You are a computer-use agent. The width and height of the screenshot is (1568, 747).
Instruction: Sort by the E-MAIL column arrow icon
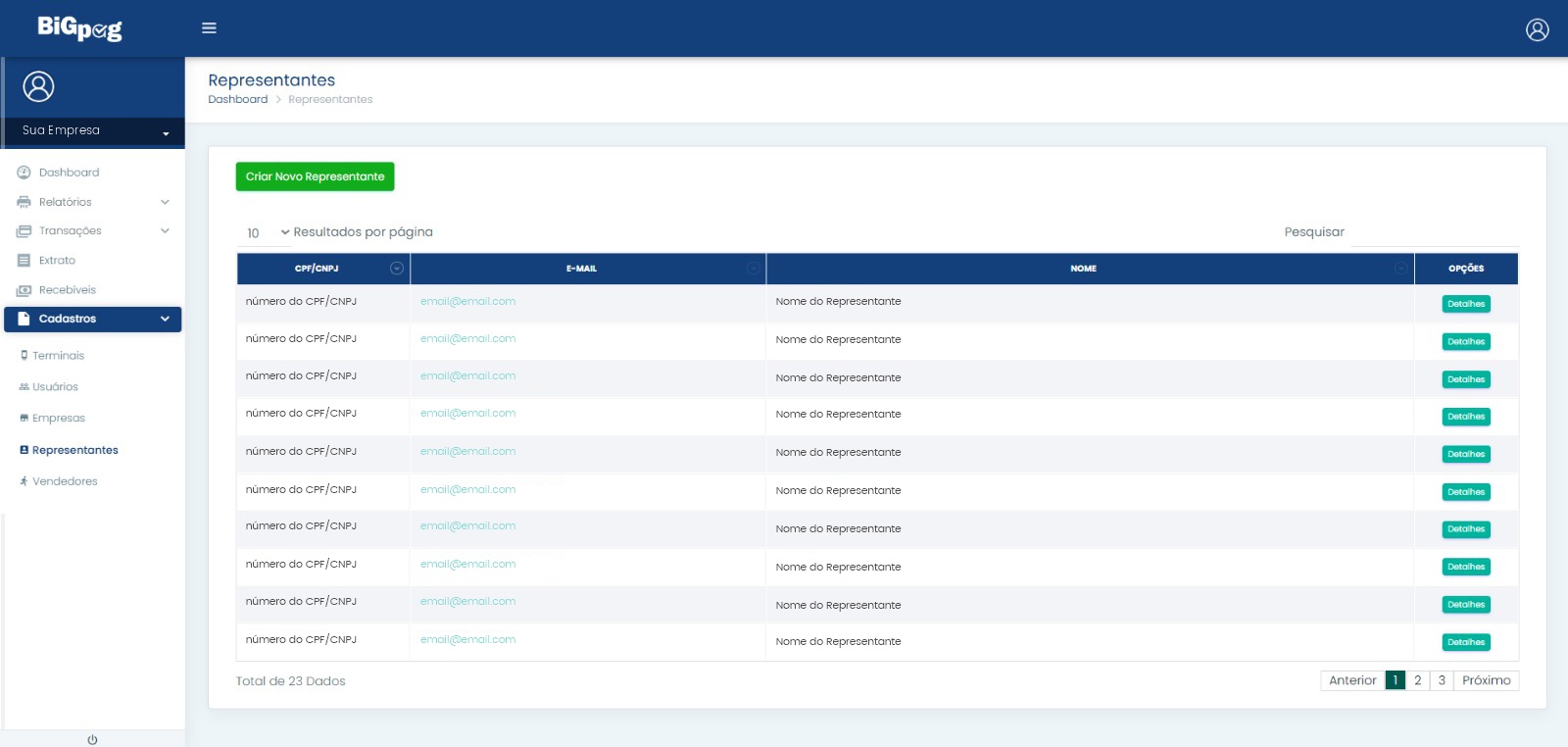(753, 269)
